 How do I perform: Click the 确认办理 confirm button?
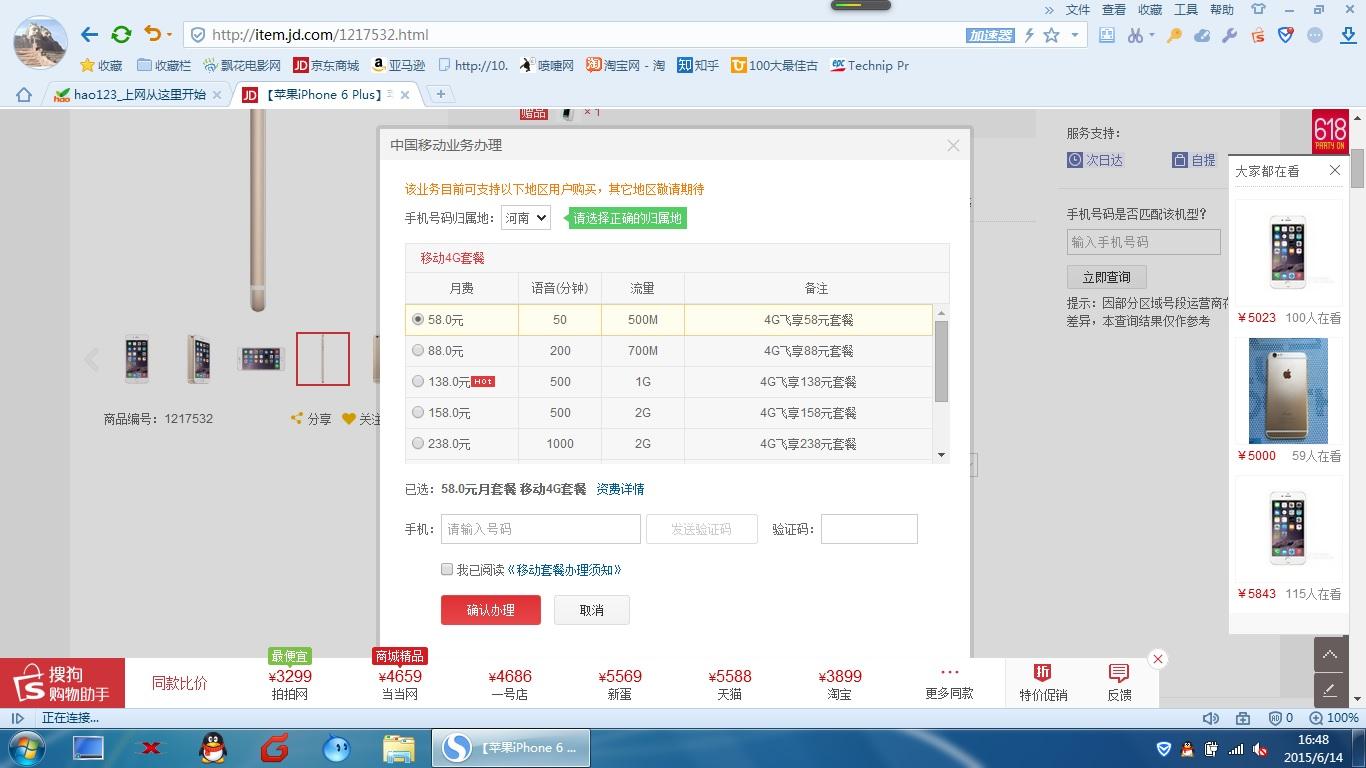491,610
